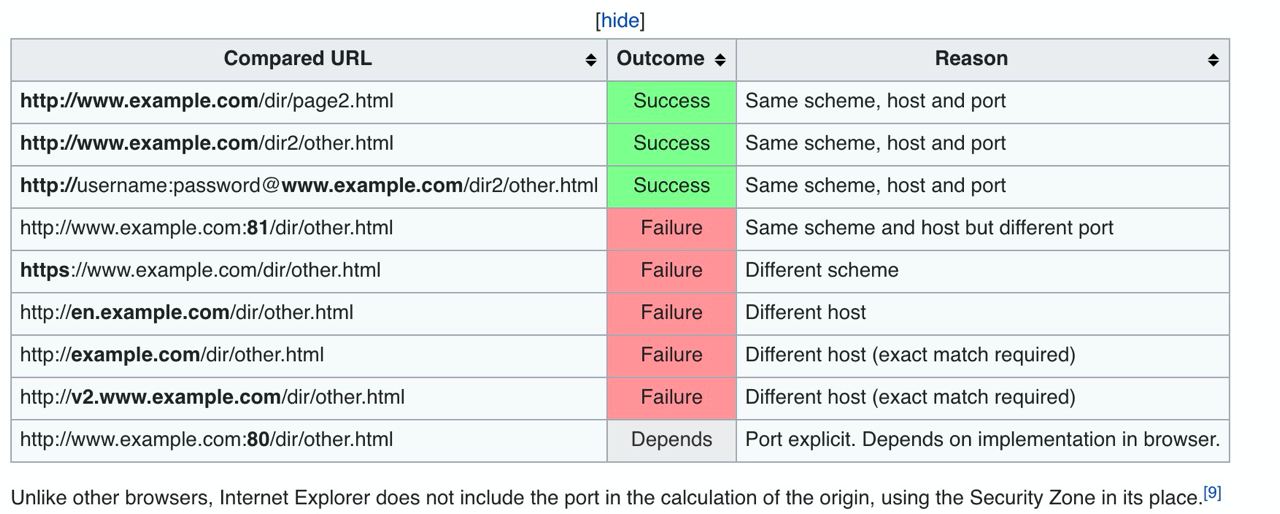
Task: Select the dir2/other.html Success cell
Action: coord(671,144)
